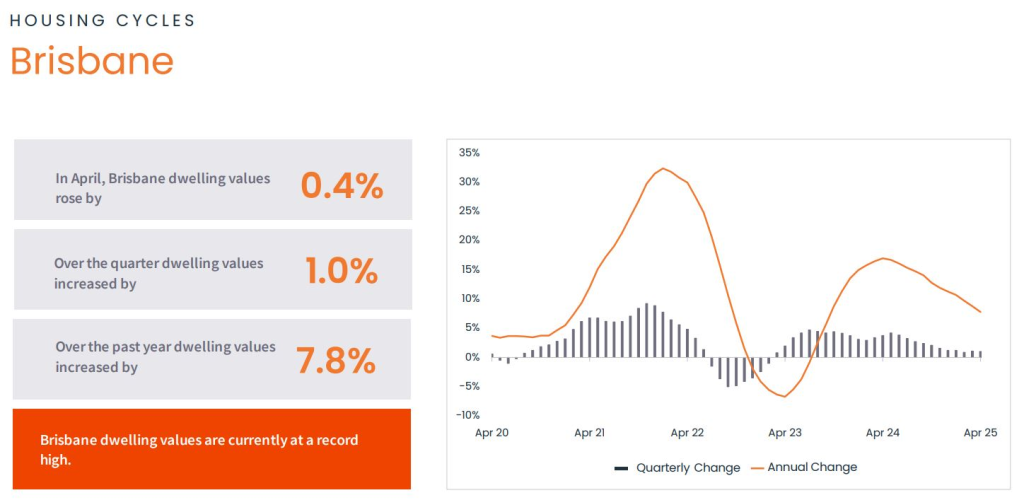Screen dimensions: 1024x500
Task: Click the Annual Change legend orange marker
Action: pos(757,468)
